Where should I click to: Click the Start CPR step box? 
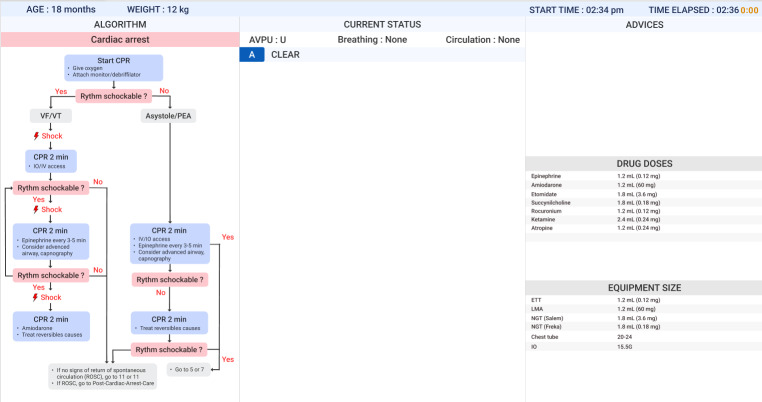(114, 68)
